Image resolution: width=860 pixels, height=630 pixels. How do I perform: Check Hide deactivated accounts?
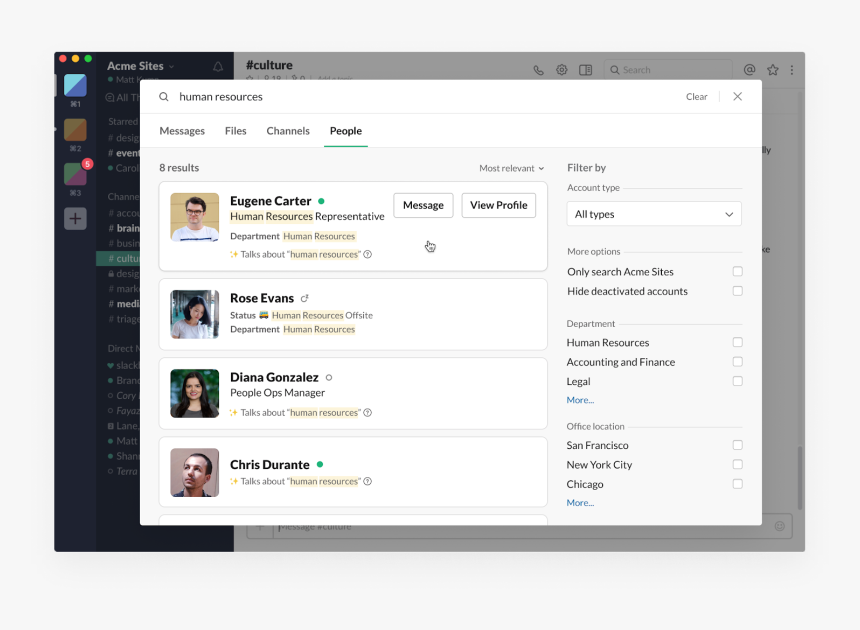(737, 291)
